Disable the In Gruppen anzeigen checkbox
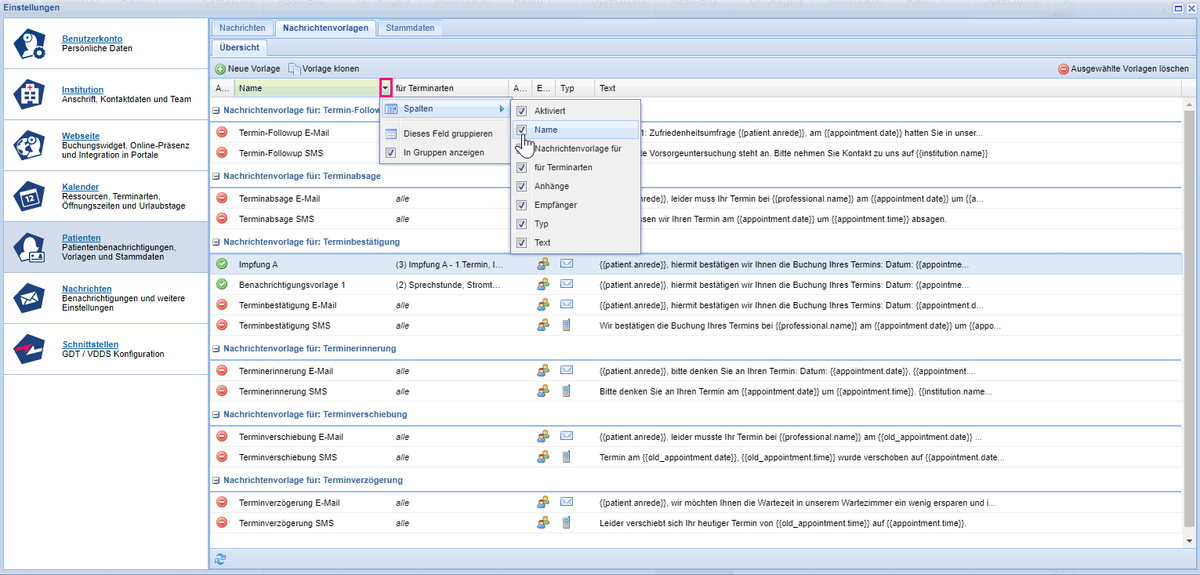The width and height of the screenshot is (1200, 575). [390, 153]
